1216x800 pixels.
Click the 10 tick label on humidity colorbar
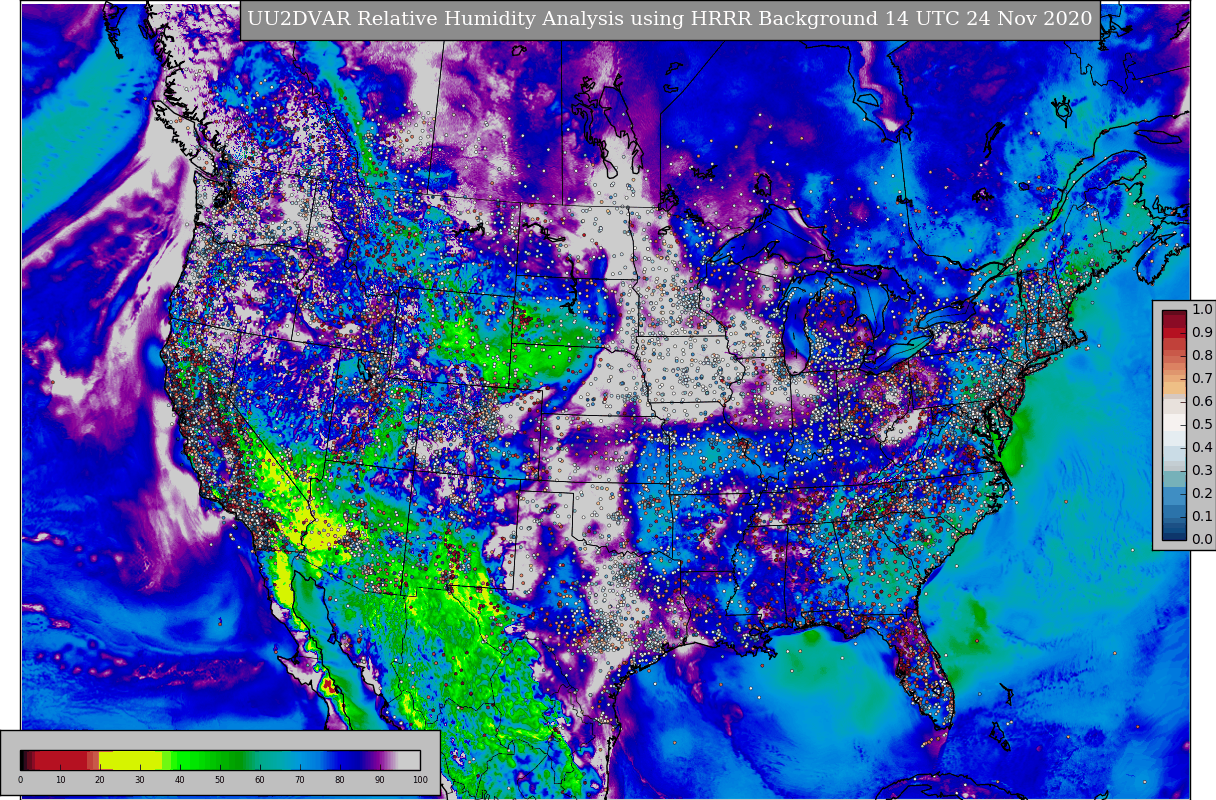(x=60, y=780)
